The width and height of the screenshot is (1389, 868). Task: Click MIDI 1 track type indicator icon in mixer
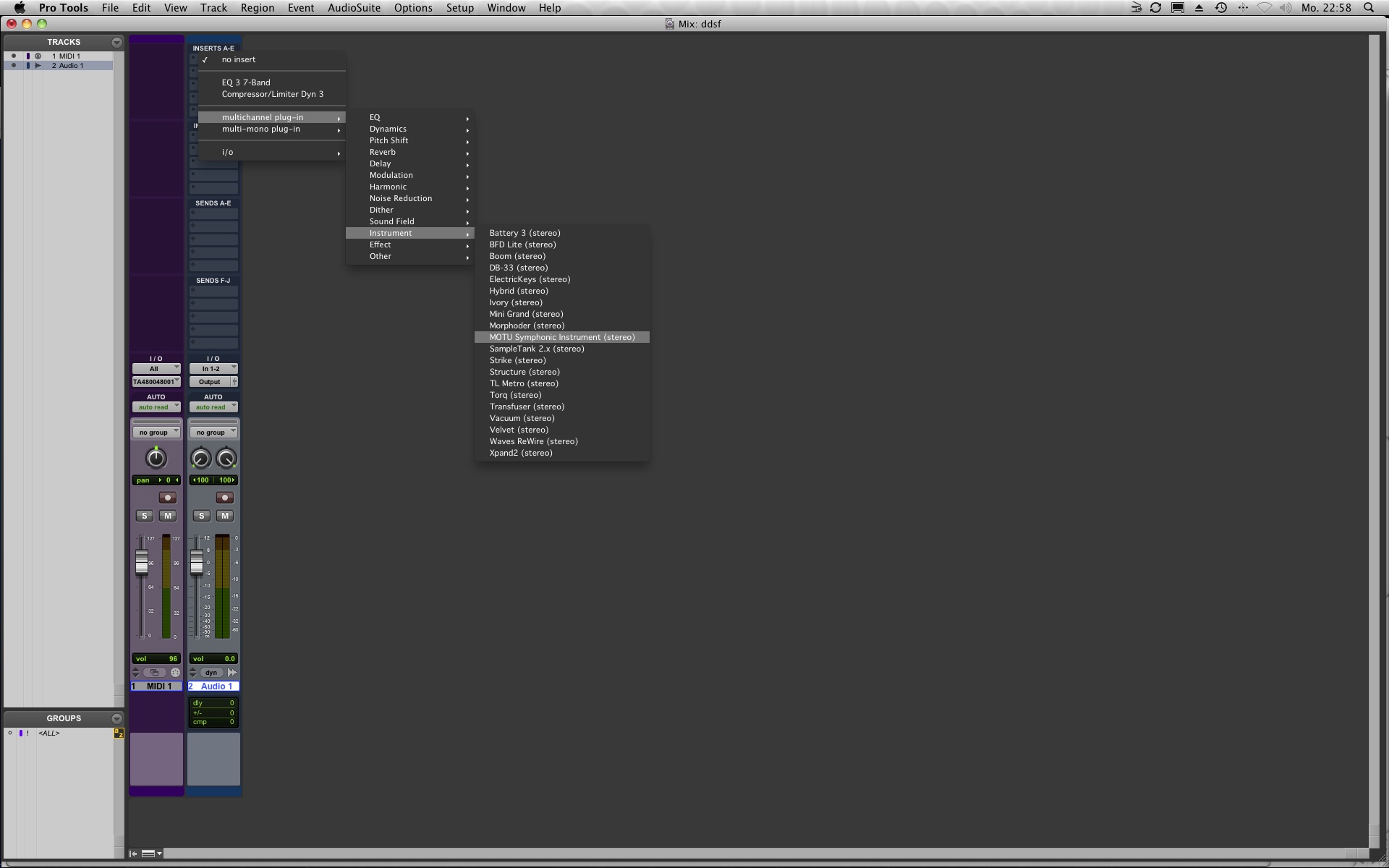(175, 673)
